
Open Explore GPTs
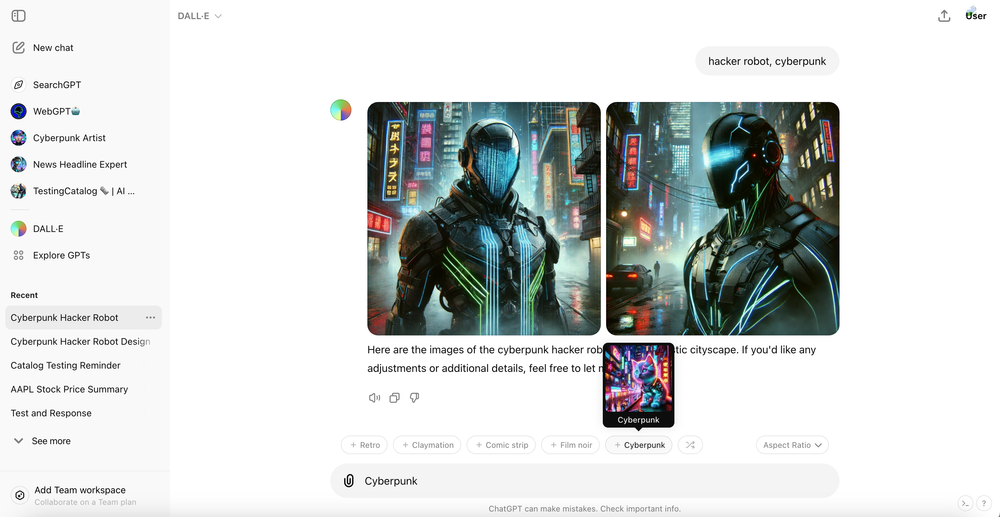60,255
